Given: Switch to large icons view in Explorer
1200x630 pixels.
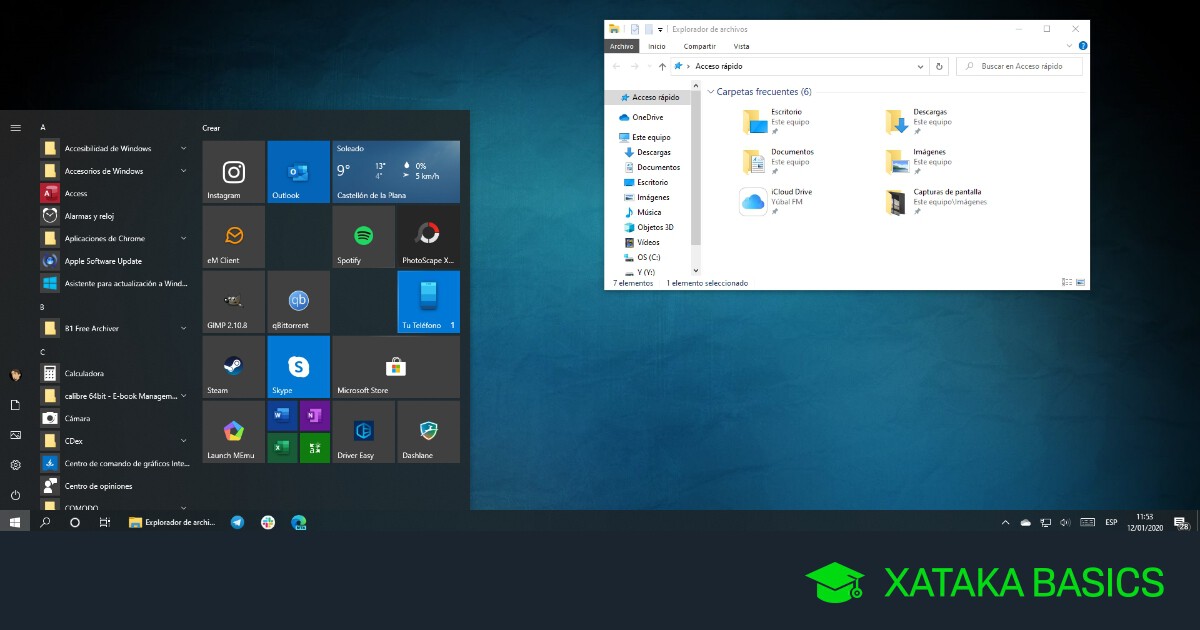Looking at the screenshot, I should tap(1080, 283).
